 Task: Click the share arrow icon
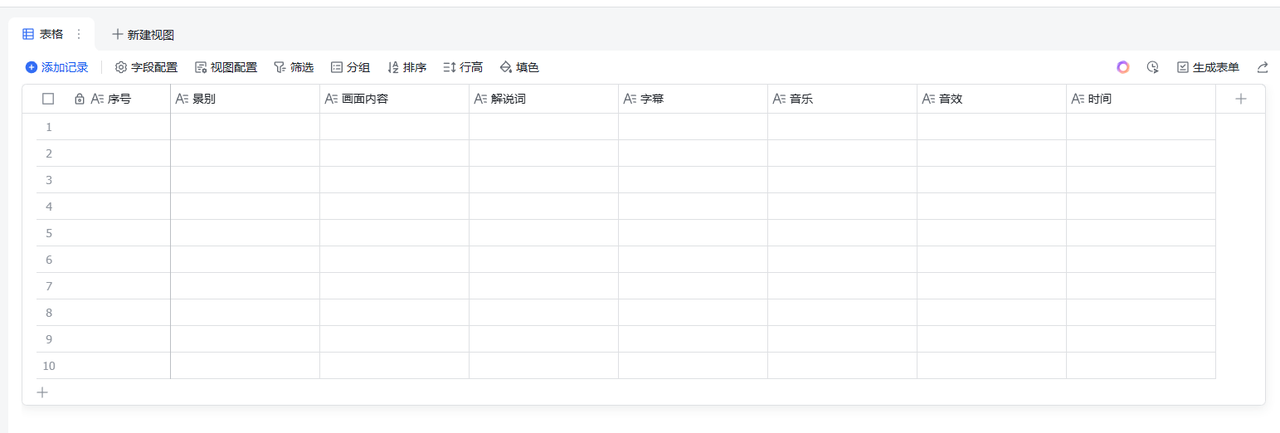click(1263, 67)
